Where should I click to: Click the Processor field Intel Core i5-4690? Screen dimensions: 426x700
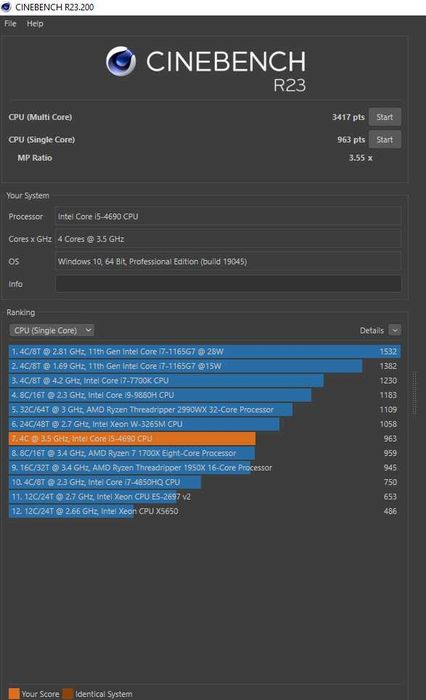coord(228,217)
